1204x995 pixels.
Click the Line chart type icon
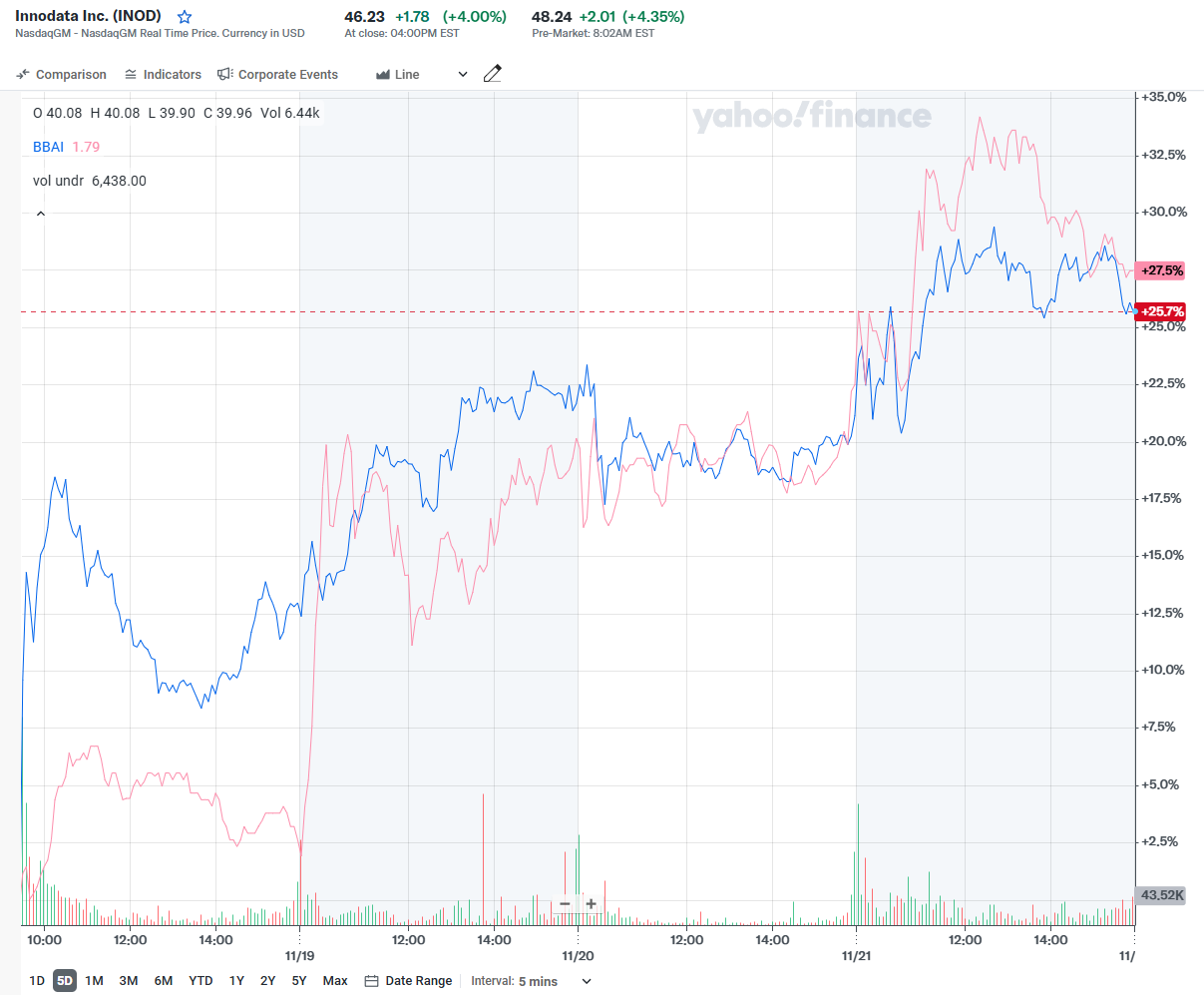383,75
